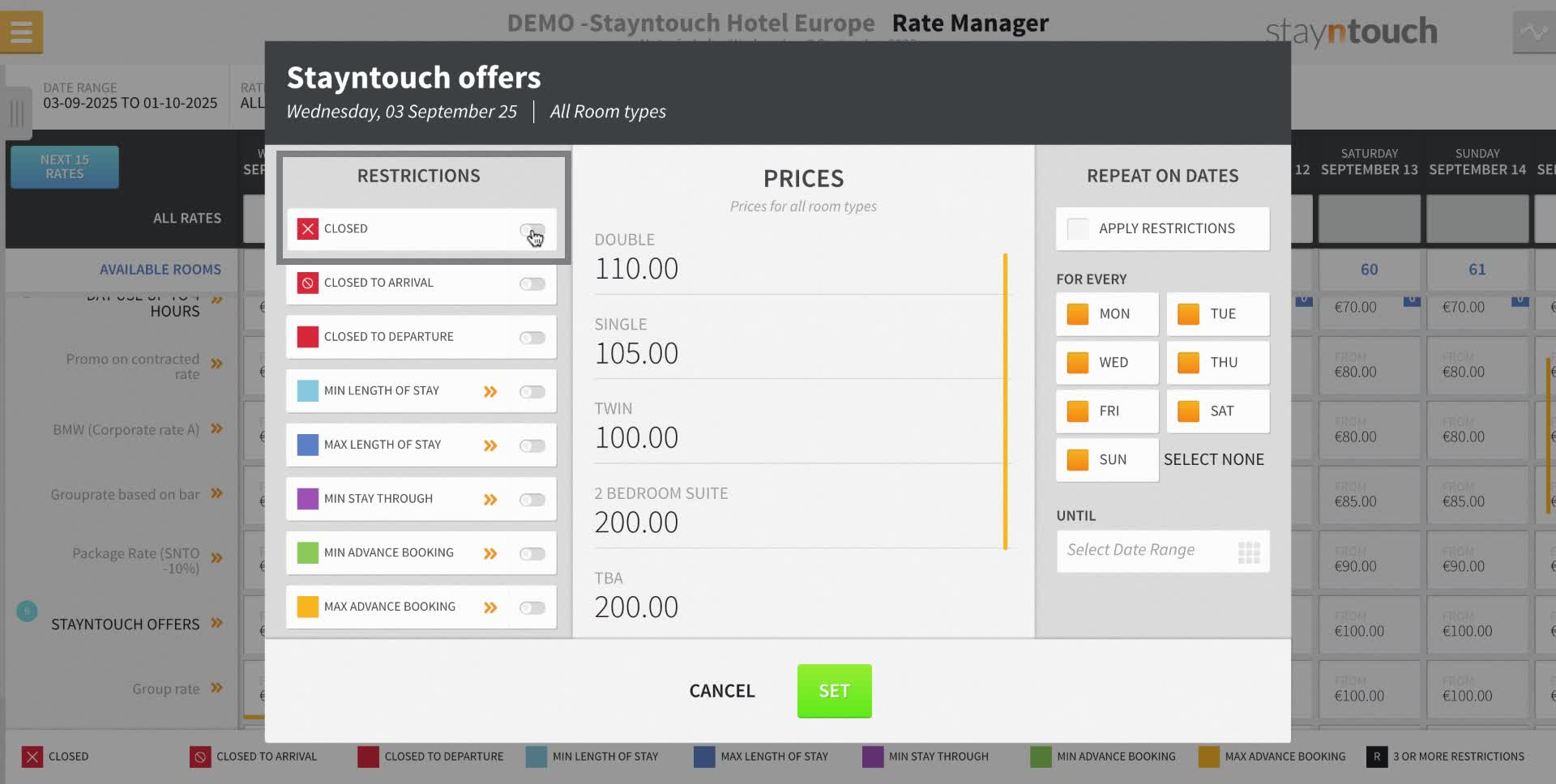Expand Promo on contracted rate row
The width and height of the screenshot is (1556, 784).
[x=216, y=364]
